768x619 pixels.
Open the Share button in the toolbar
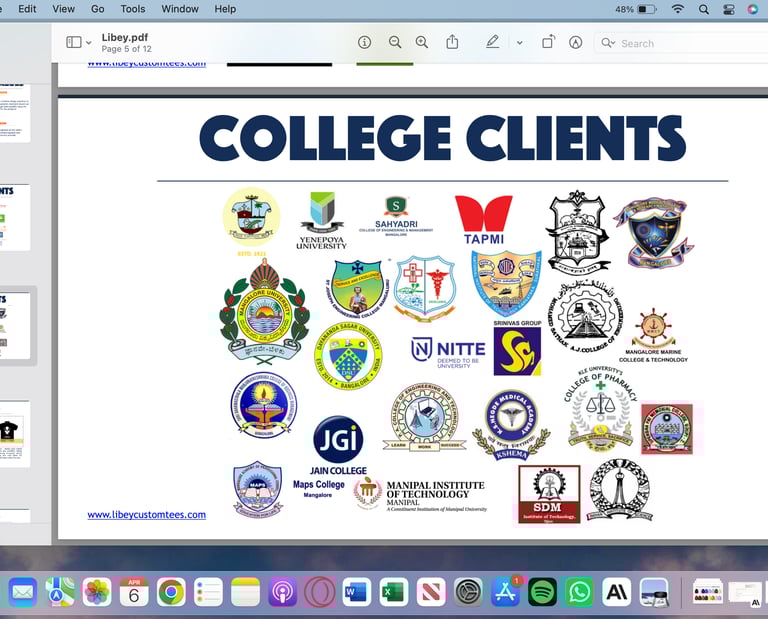(452, 42)
